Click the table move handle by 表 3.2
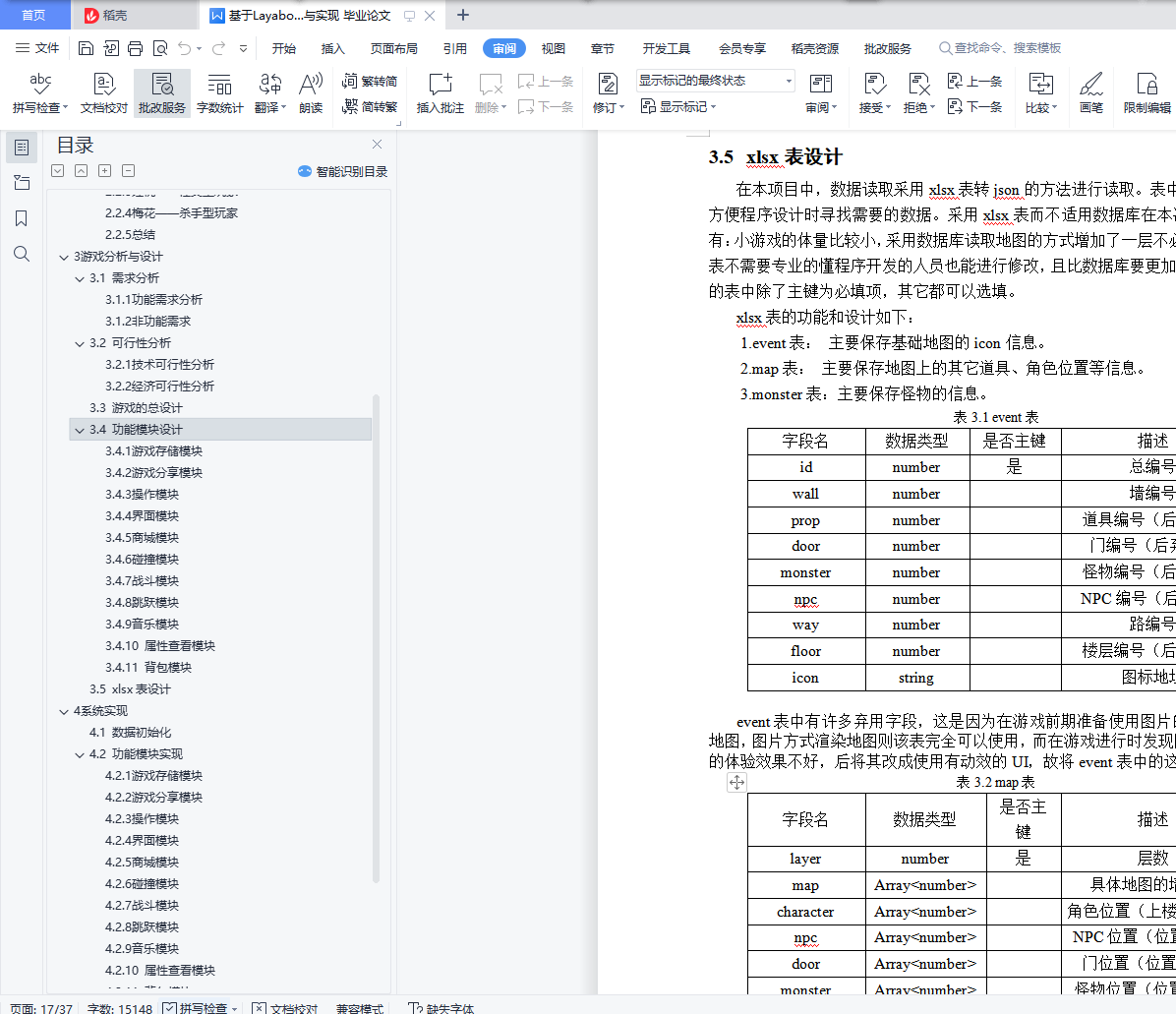 [x=737, y=783]
